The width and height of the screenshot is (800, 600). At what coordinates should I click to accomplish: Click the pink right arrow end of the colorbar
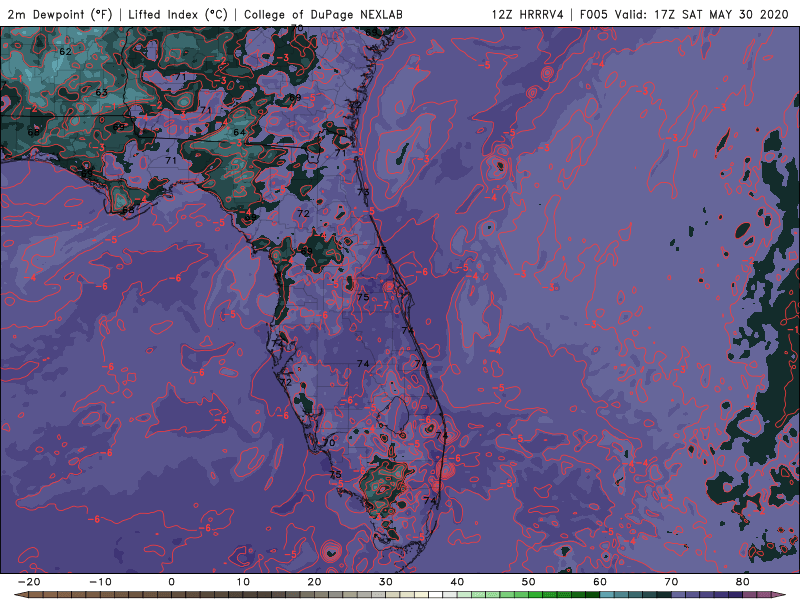(779, 595)
